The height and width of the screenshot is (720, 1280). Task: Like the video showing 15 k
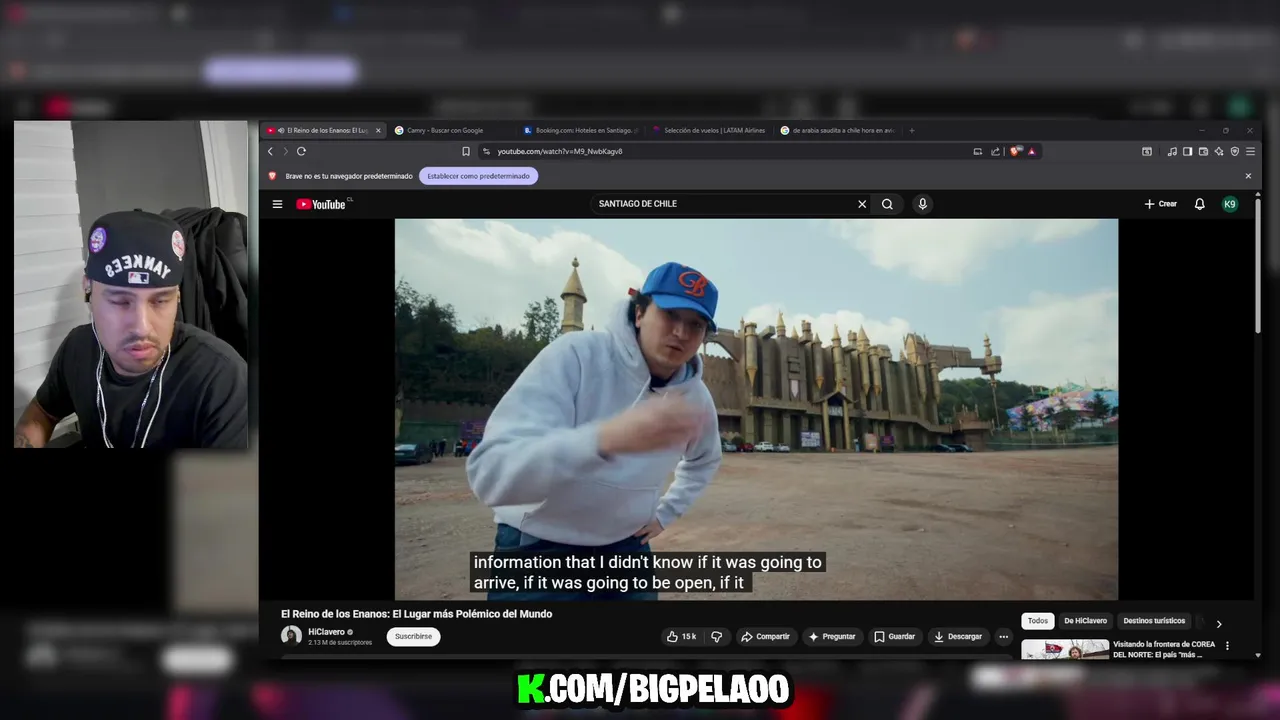click(x=682, y=636)
